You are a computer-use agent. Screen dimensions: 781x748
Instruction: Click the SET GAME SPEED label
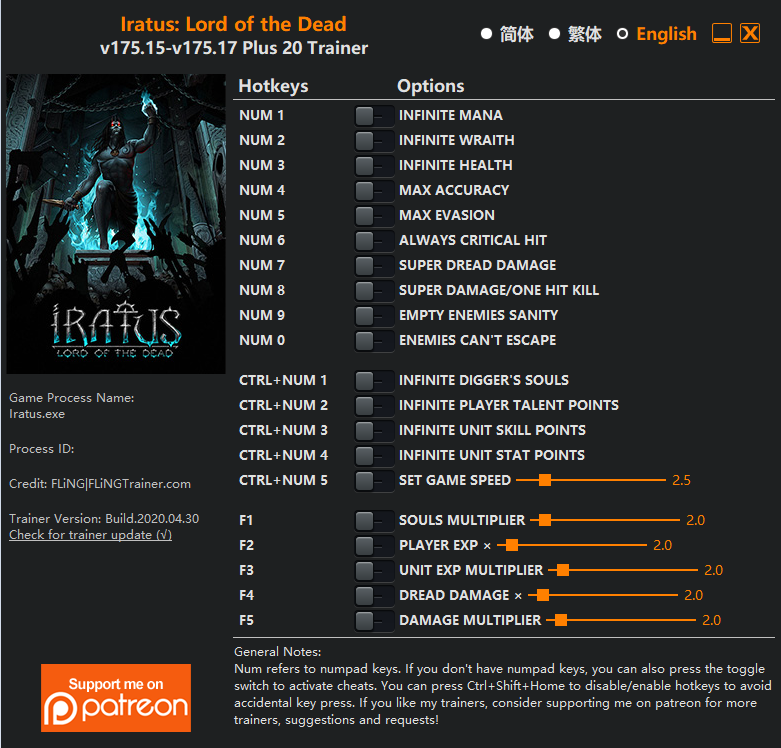click(455, 481)
